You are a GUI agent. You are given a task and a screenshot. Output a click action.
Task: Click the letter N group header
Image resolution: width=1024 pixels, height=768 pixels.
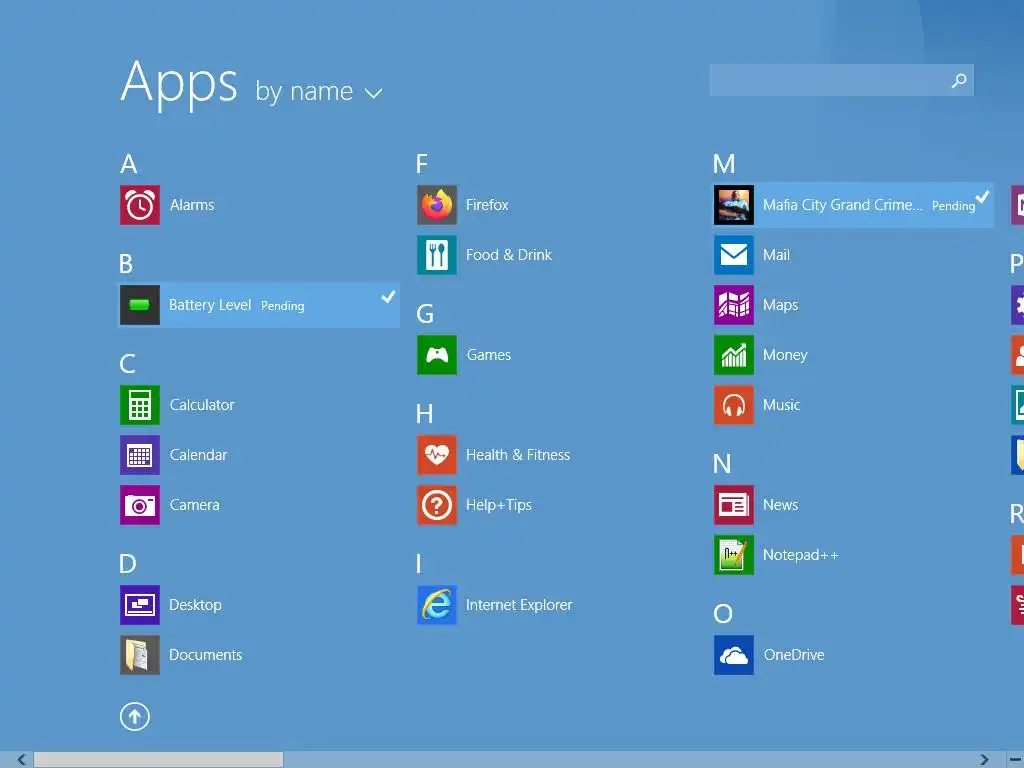[722, 464]
